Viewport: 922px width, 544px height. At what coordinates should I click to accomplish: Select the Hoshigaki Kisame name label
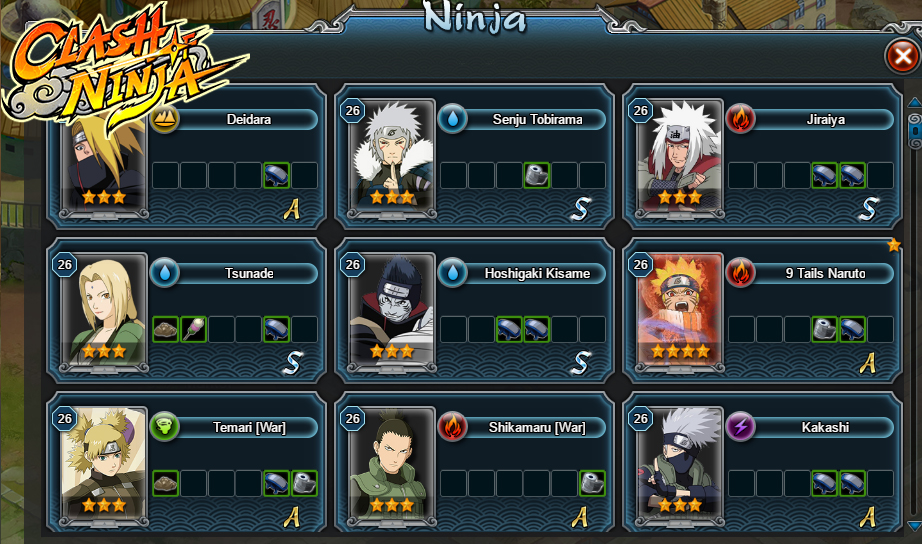(537, 273)
